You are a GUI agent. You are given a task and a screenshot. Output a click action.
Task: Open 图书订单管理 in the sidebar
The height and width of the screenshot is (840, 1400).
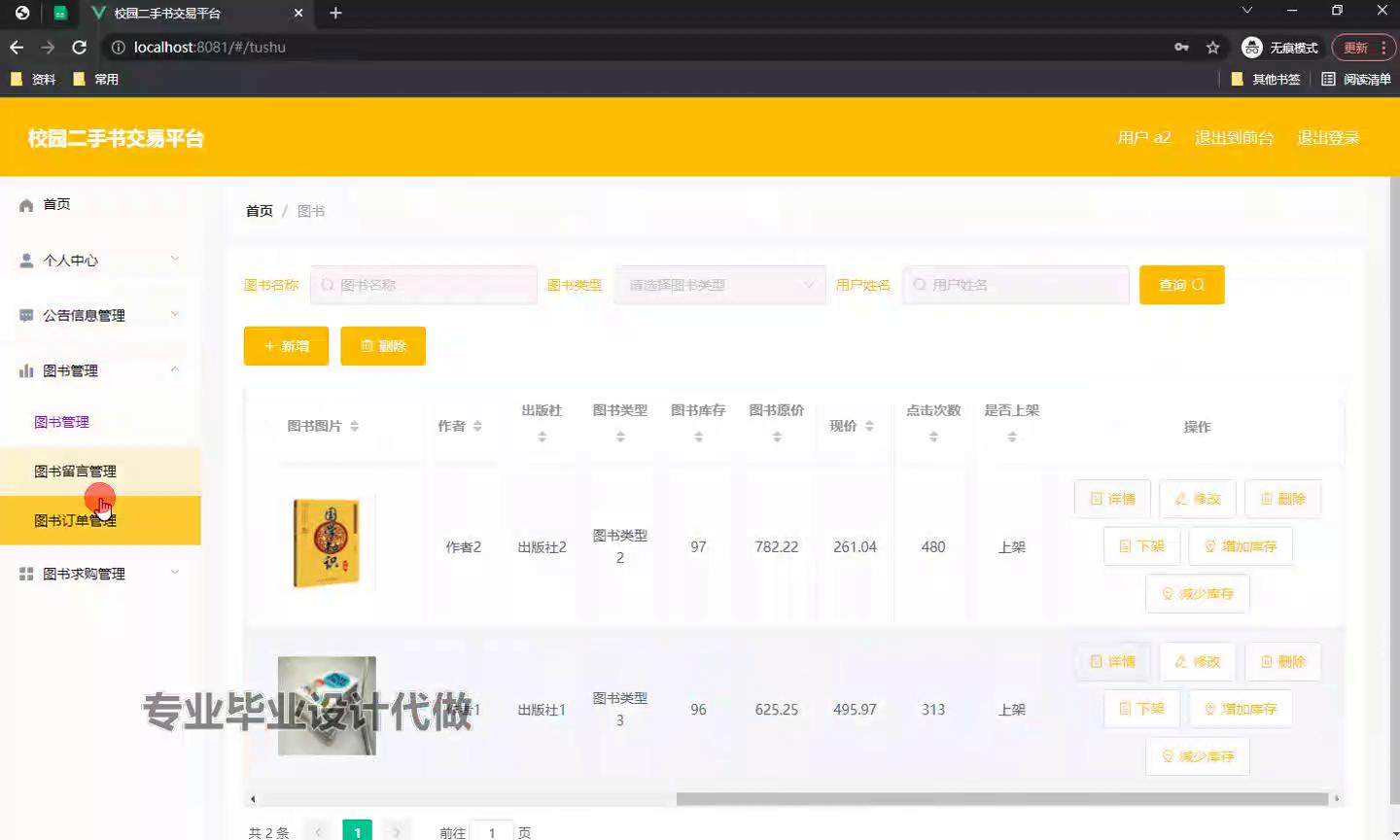click(x=75, y=520)
